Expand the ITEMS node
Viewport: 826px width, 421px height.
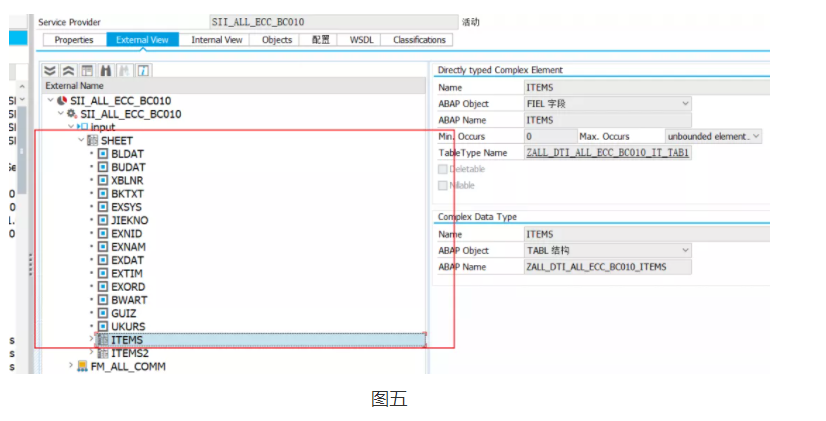point(92,339)
